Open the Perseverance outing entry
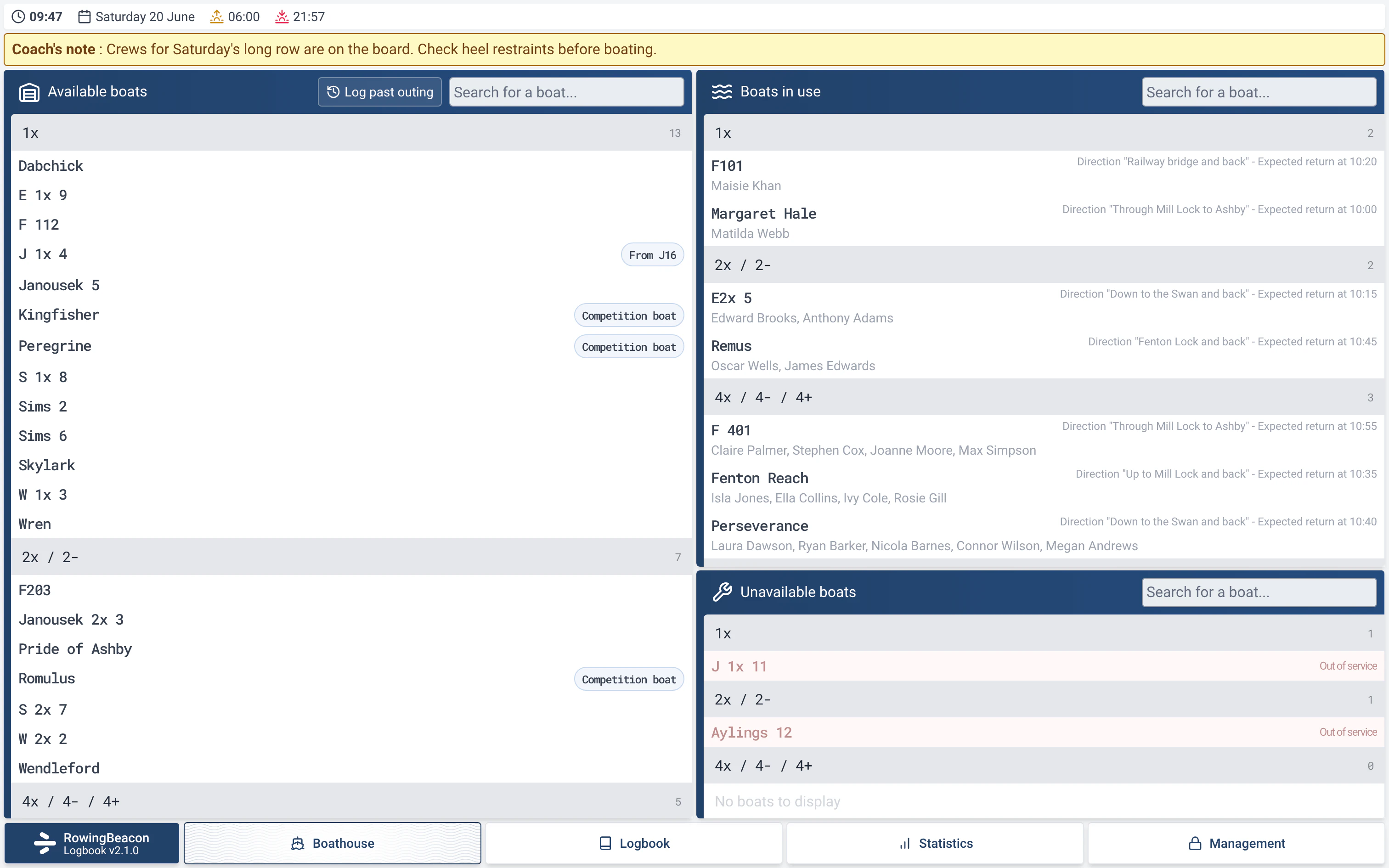 [1044, 535]
